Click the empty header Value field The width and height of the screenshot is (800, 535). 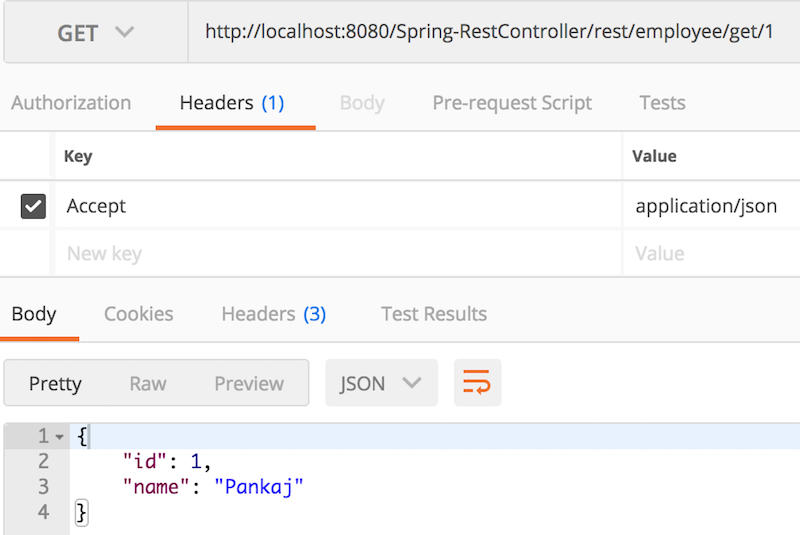pos(712,253)
